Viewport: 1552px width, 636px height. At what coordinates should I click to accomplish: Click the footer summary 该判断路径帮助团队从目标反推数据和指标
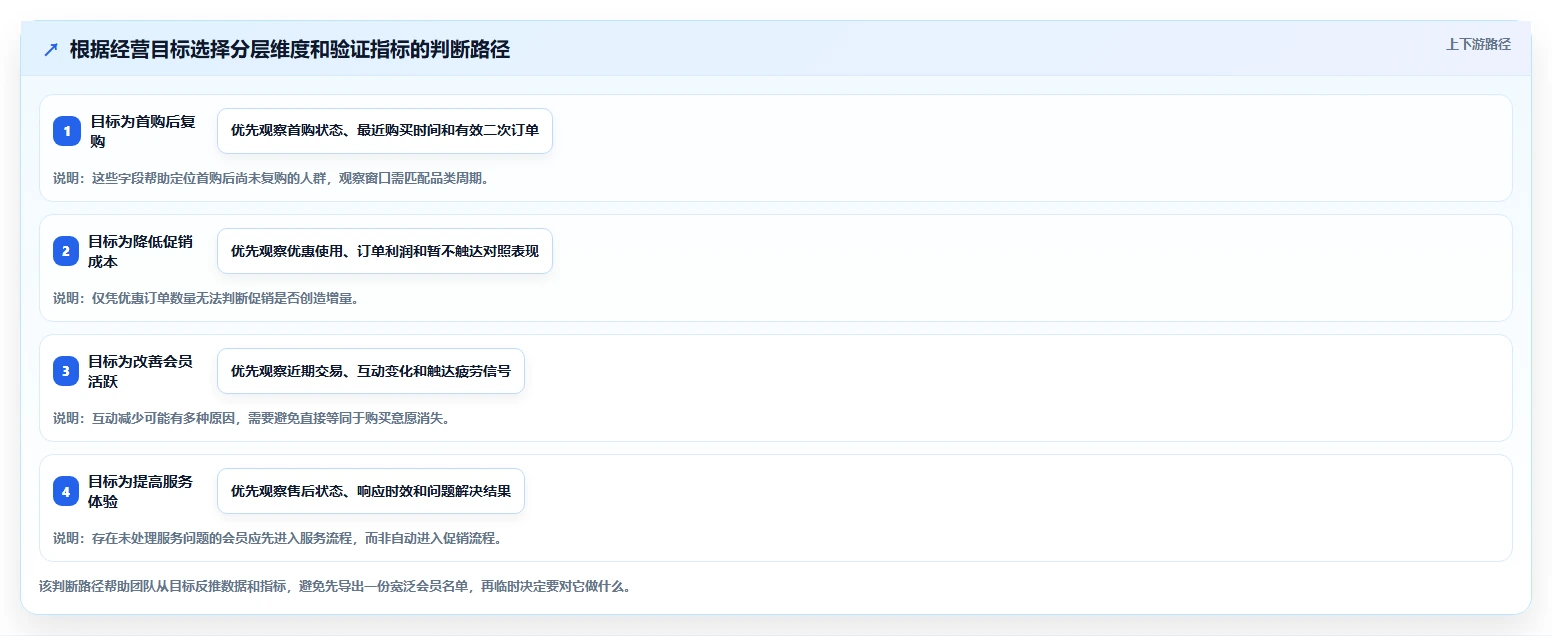[x=335, y=586]
